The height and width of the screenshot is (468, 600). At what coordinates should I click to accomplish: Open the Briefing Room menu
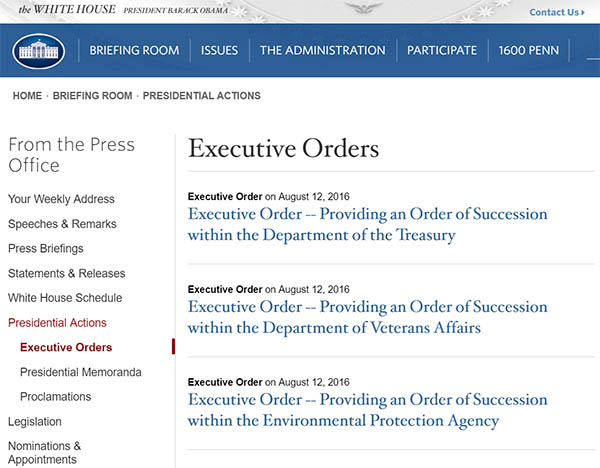click(x=134, y=51)
